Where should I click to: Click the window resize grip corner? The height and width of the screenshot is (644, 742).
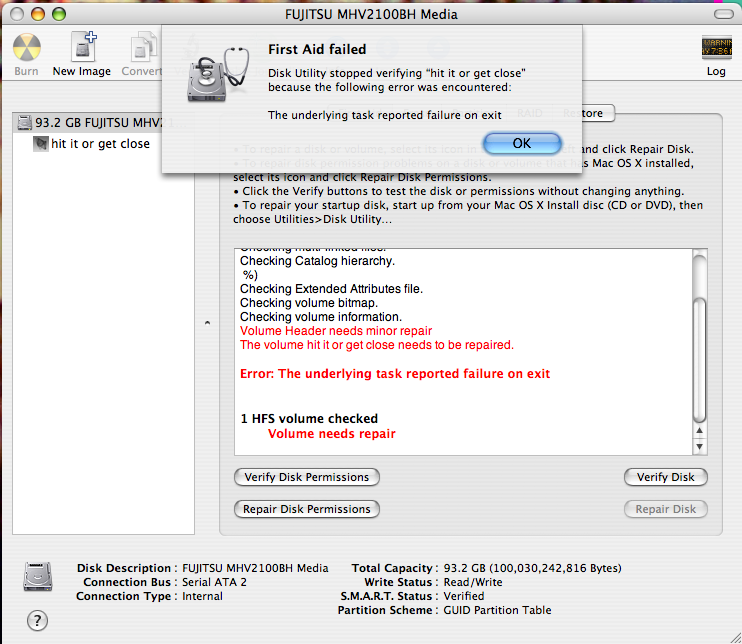tap(735, 637)
